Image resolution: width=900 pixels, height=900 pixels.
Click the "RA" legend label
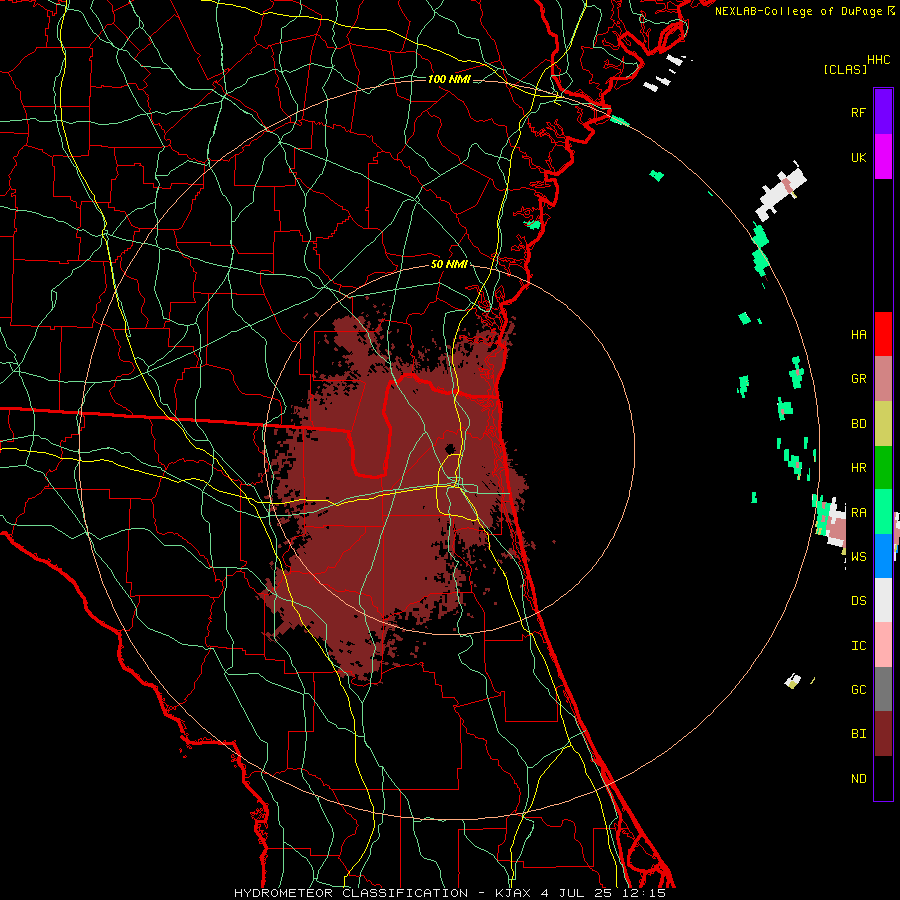tap(858, 512)
